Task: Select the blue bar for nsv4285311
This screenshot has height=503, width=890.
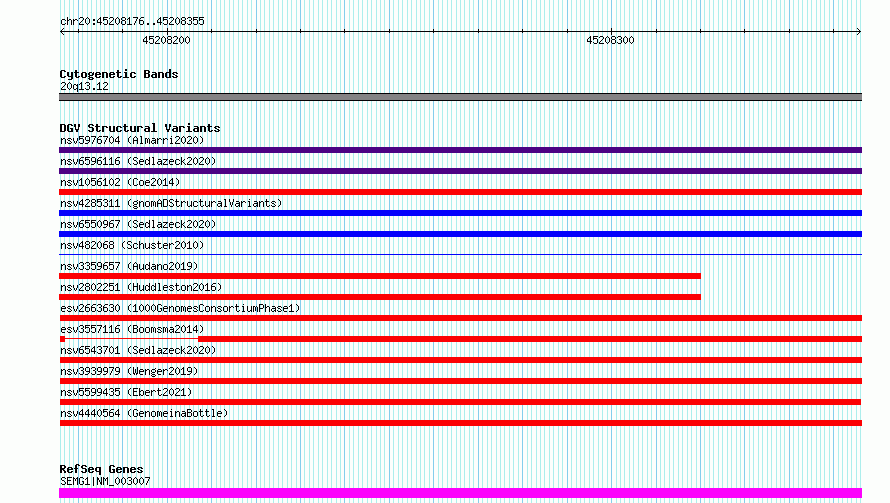Action: [460, 213]
